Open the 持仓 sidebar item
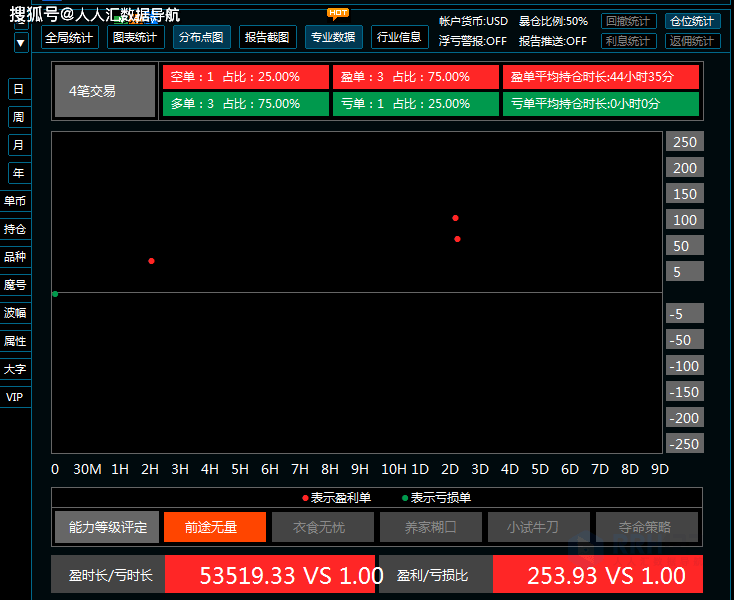734x600 pixels. [15, 229]
